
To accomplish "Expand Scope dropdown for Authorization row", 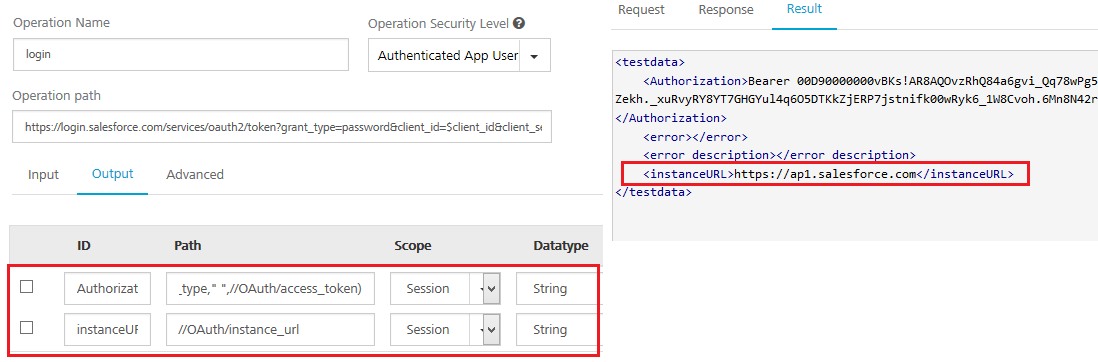I will pyautogui.click(x=491, y=288).
